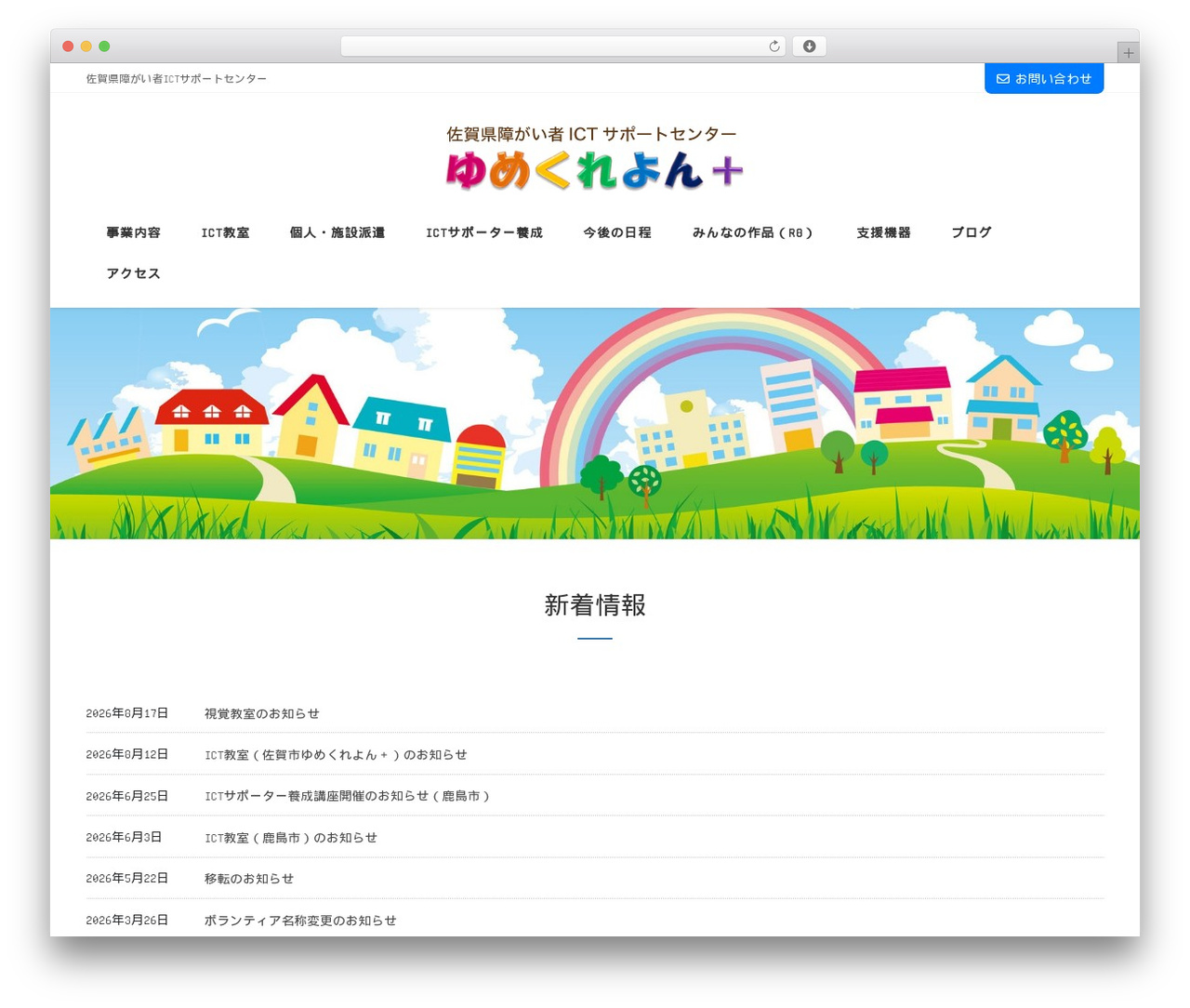Click the reload icon in the address bar
Screen dimensions: 1190x1008
(773, 46)
